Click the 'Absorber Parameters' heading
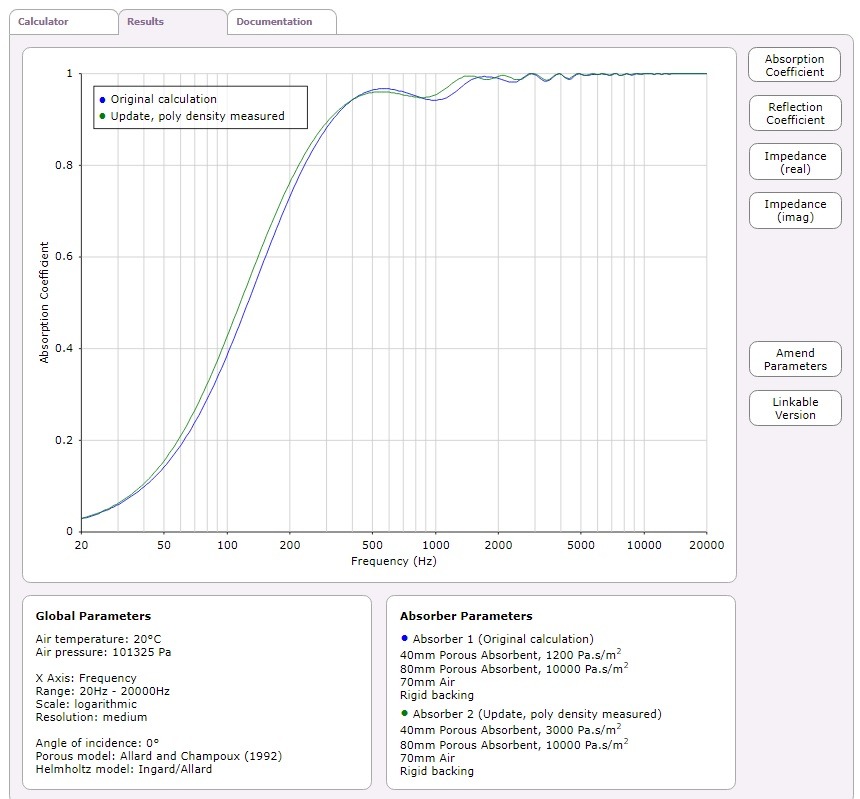 (x=466, y=616)
